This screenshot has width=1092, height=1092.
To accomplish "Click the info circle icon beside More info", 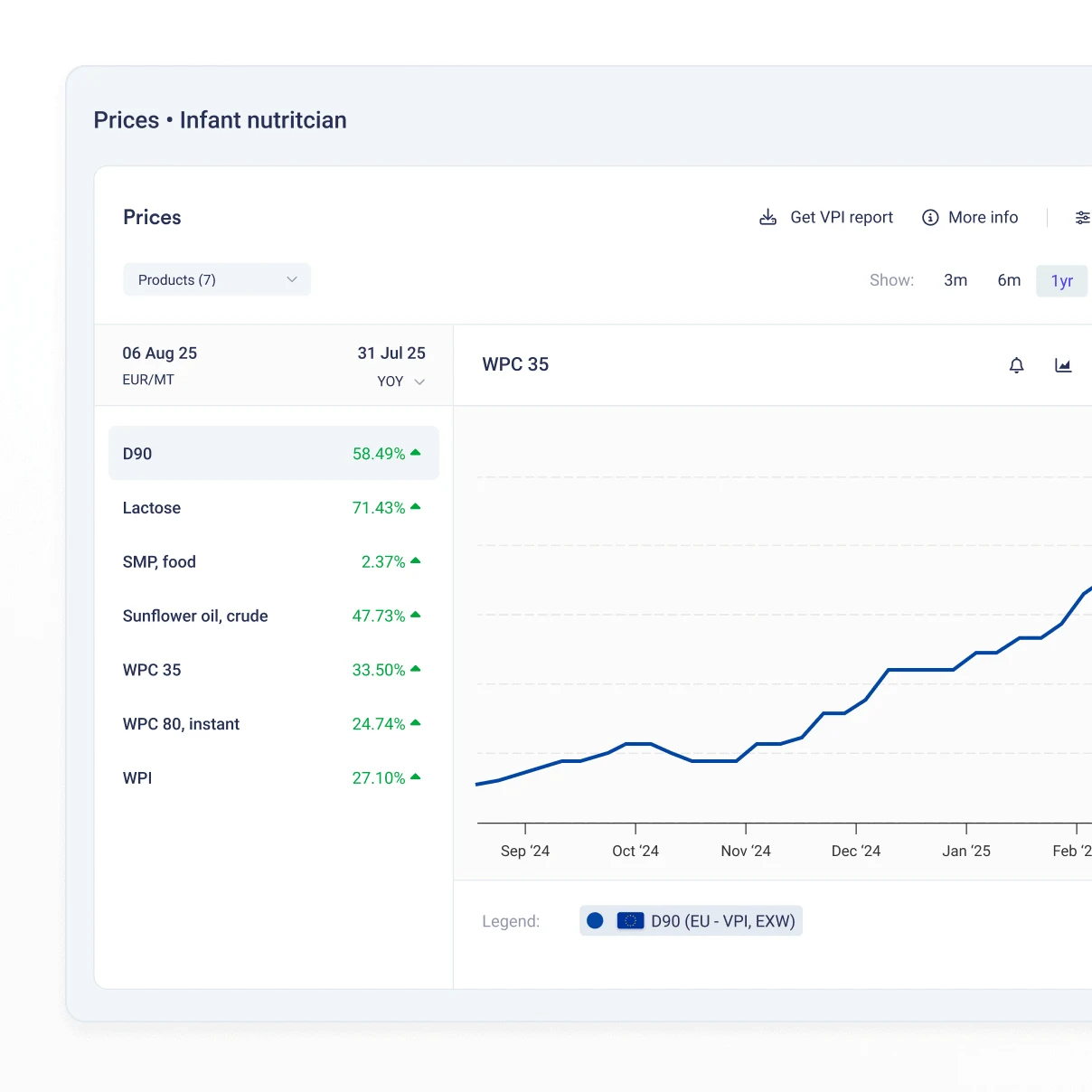I will (930, 217).
